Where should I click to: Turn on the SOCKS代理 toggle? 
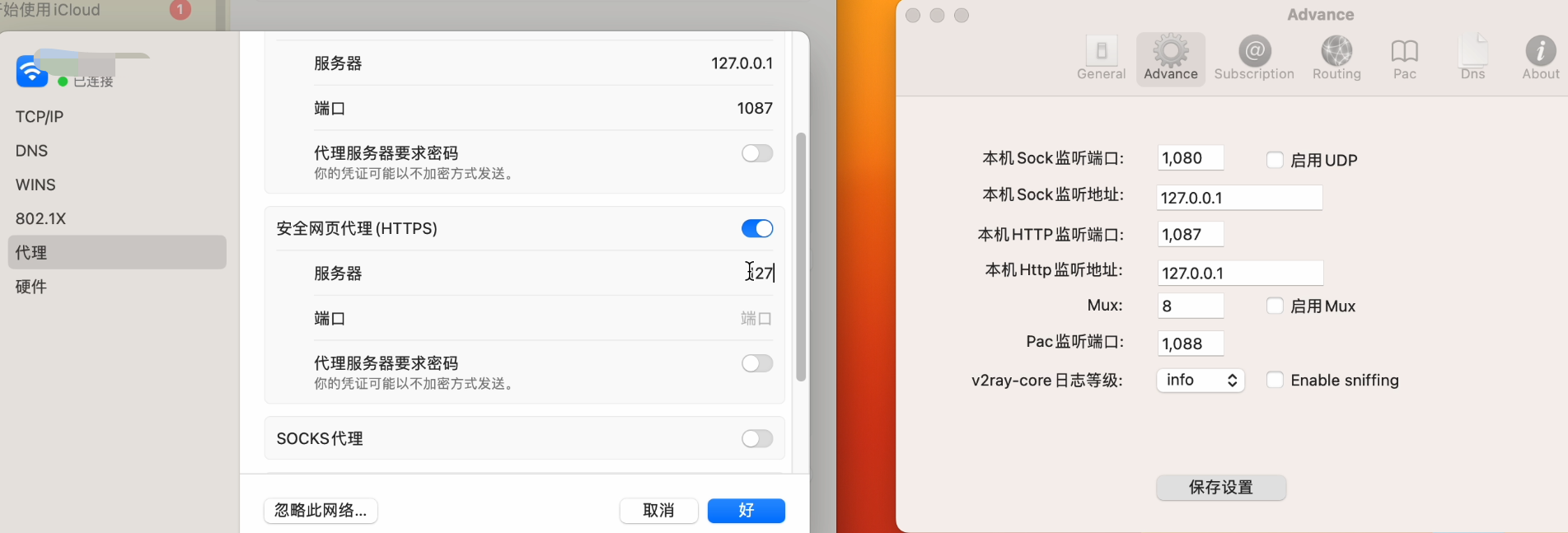[756, 438]
